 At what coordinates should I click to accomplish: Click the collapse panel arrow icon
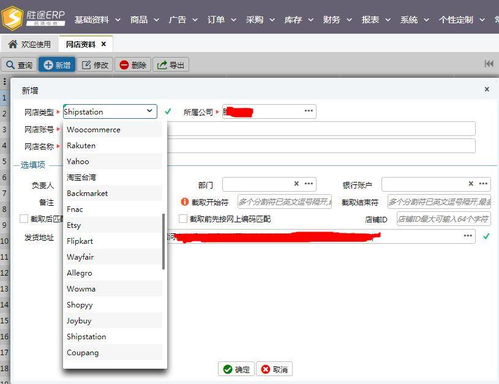point(489,63)
